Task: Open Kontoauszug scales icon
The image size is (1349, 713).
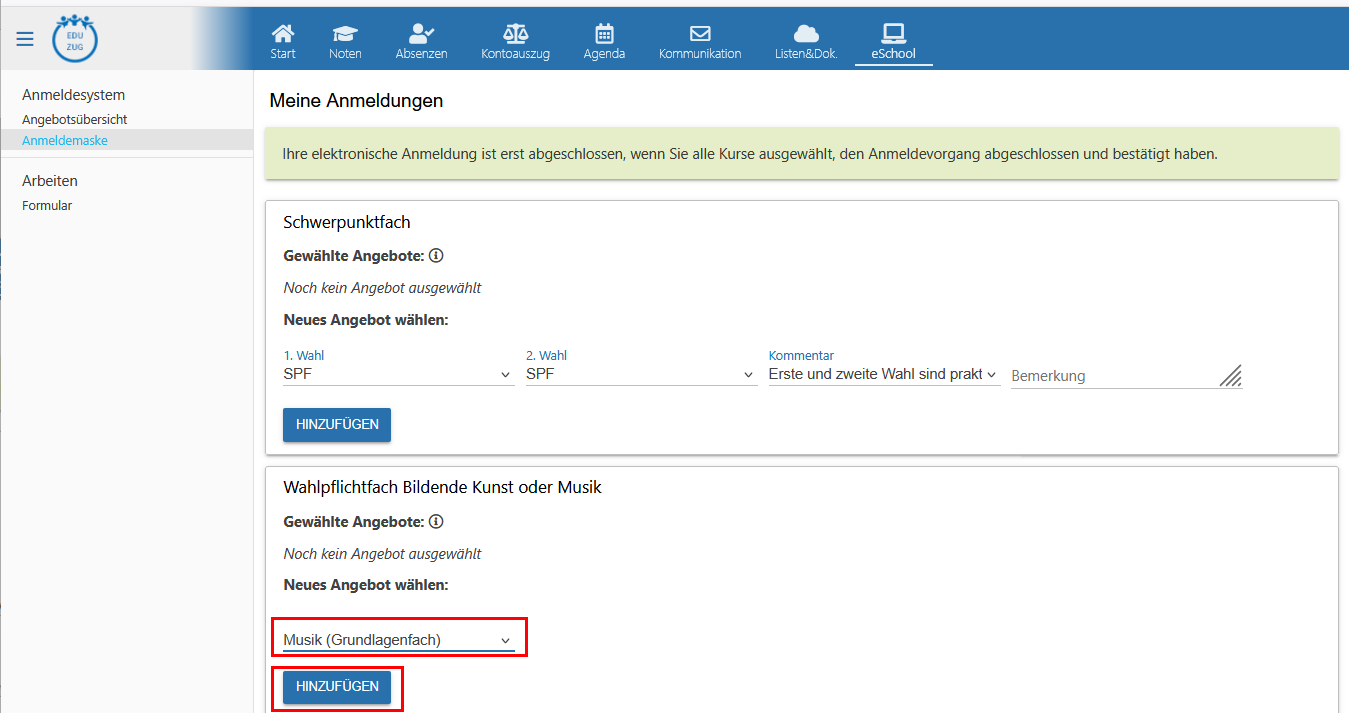Action: (x=515, y=34)
